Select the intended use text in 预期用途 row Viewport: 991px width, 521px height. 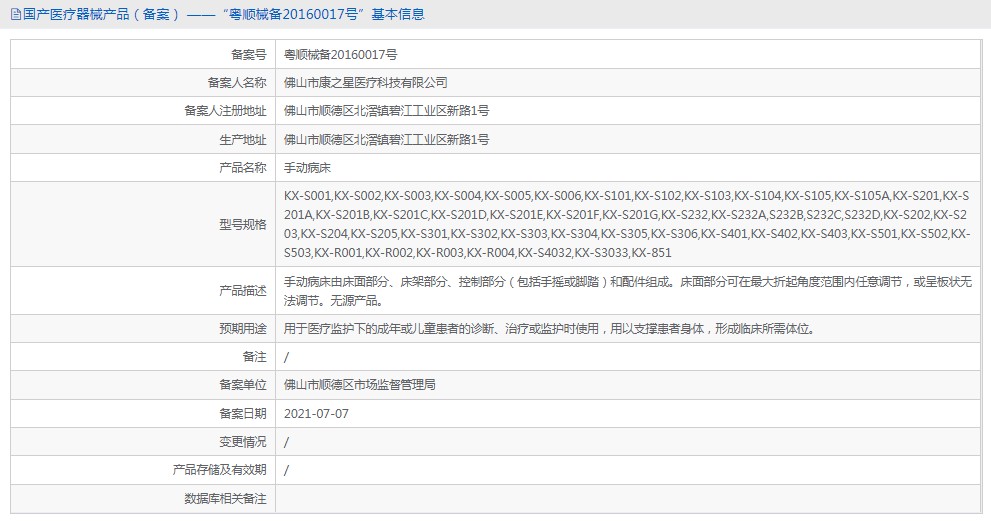point(549,329)
